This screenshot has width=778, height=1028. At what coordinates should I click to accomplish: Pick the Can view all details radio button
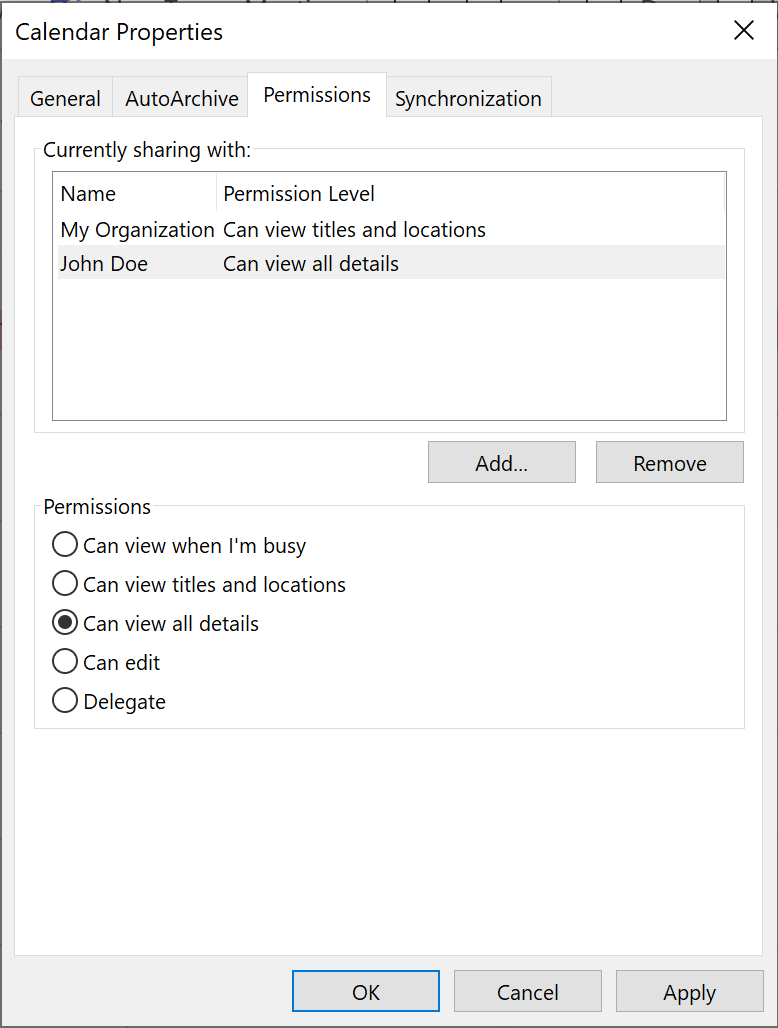(65, 623)
